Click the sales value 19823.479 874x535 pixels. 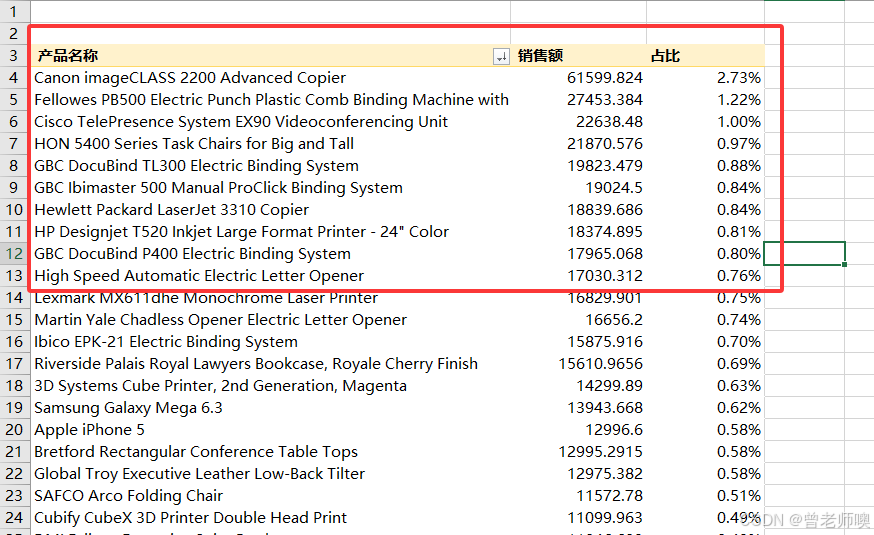tap(579, 166)
